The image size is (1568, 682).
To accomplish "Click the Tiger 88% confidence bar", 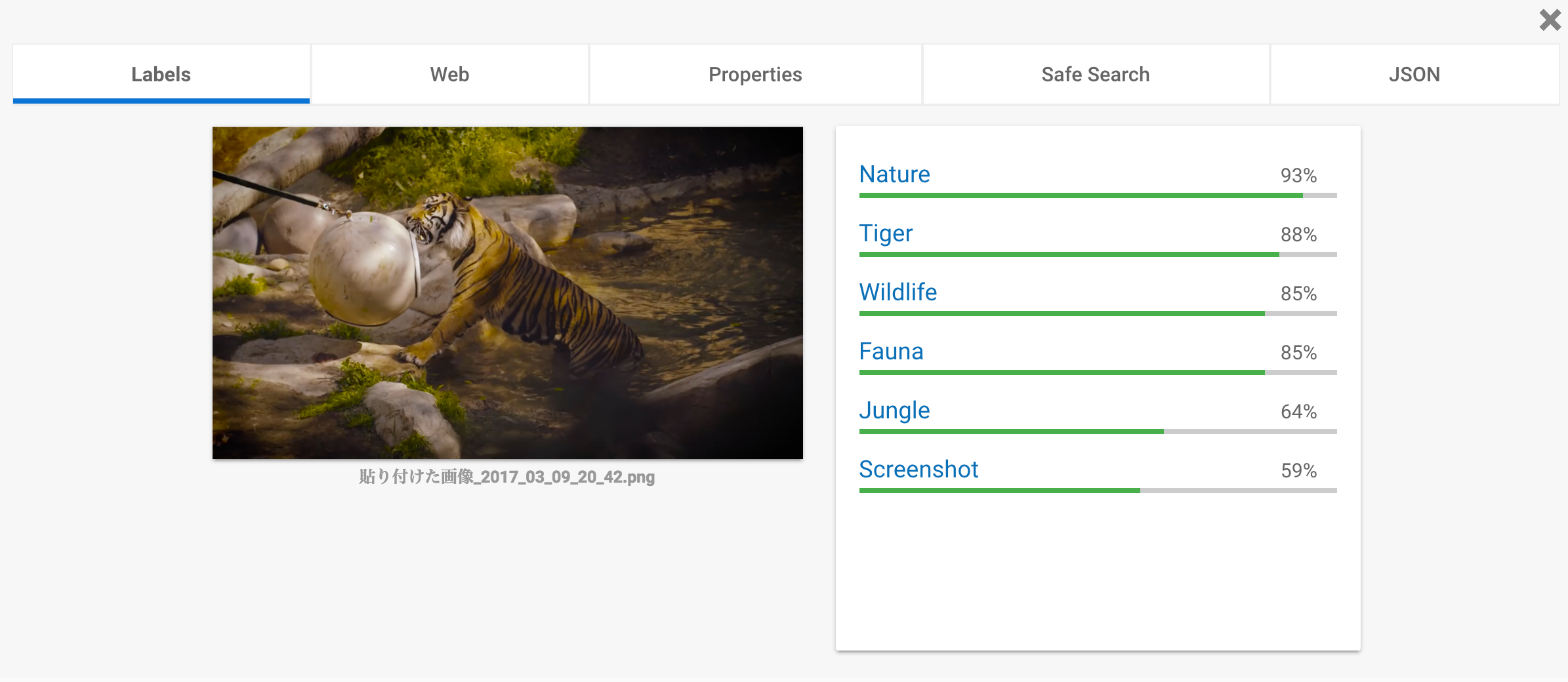I will (1098, 254).
